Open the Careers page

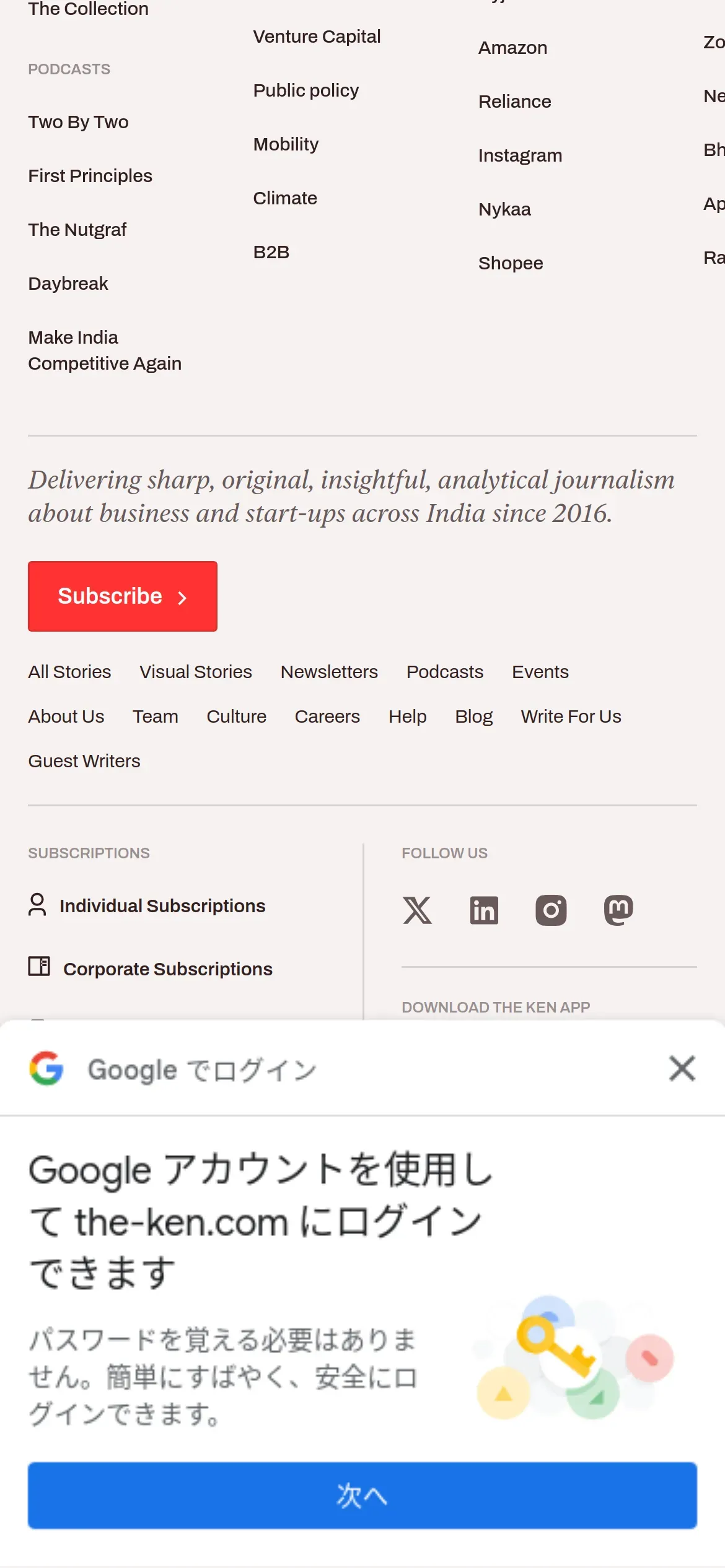327,716
